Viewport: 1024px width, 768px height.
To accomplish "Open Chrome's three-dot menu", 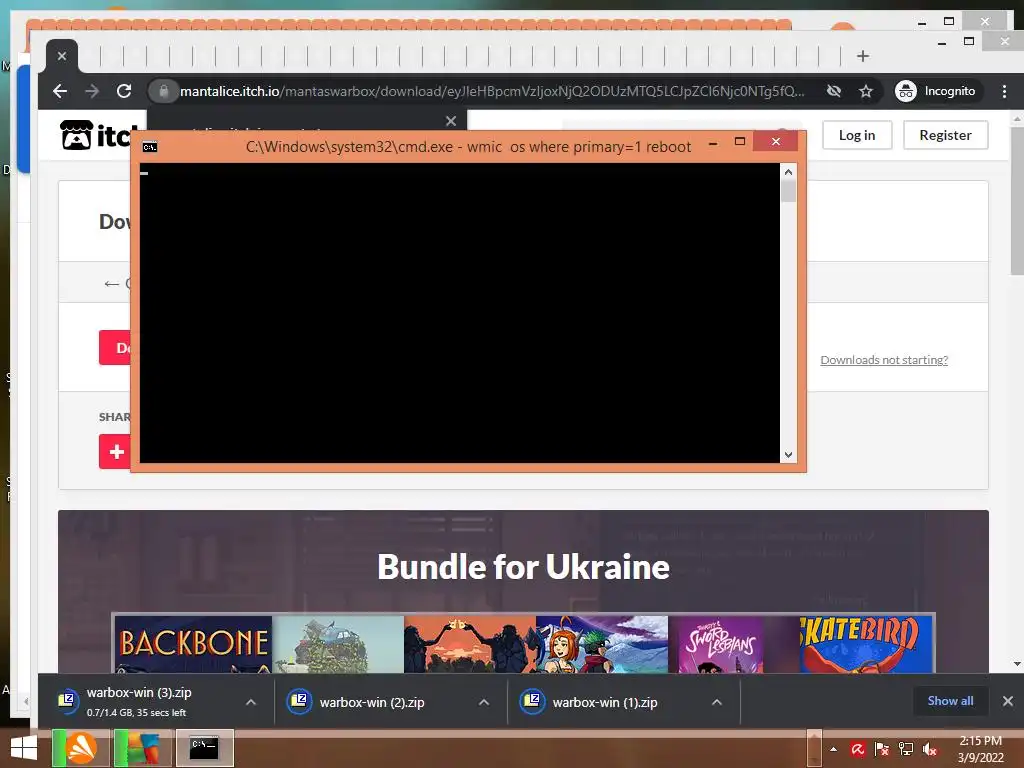I will pos(1004,91).
